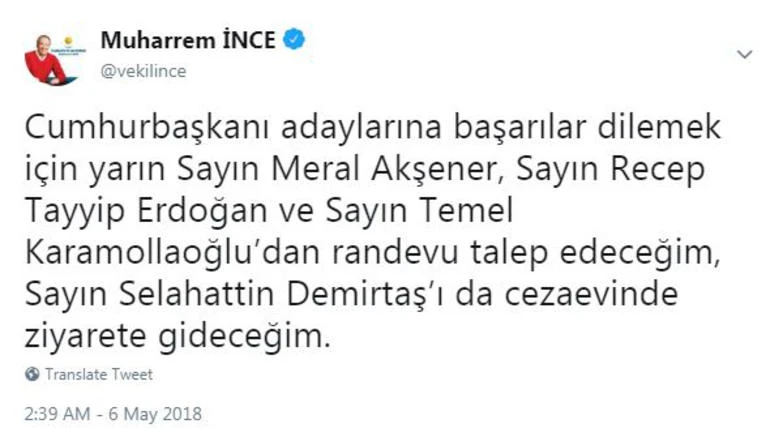Image resolution: width=770 pixels, height=428 pixels.
Task: Click the Translate Tweet link
Action: pos(99,375)
